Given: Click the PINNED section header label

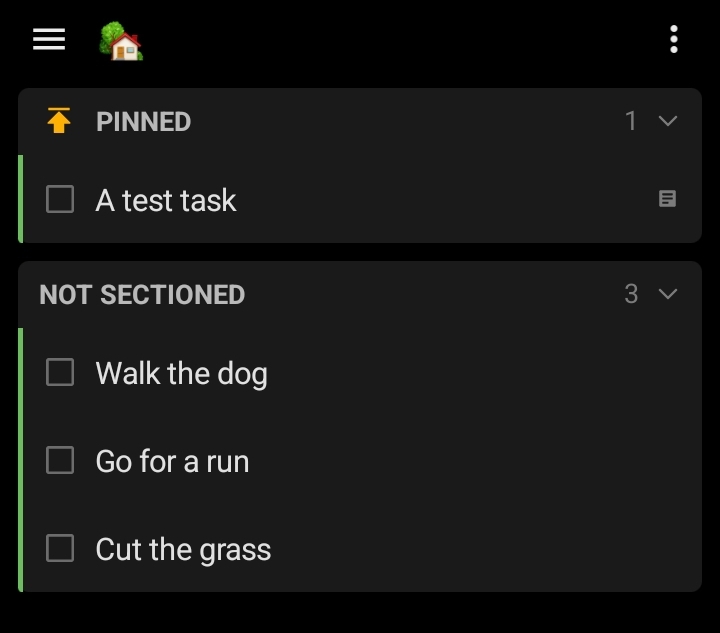Looking at the screenshot, I should point(143,121).
